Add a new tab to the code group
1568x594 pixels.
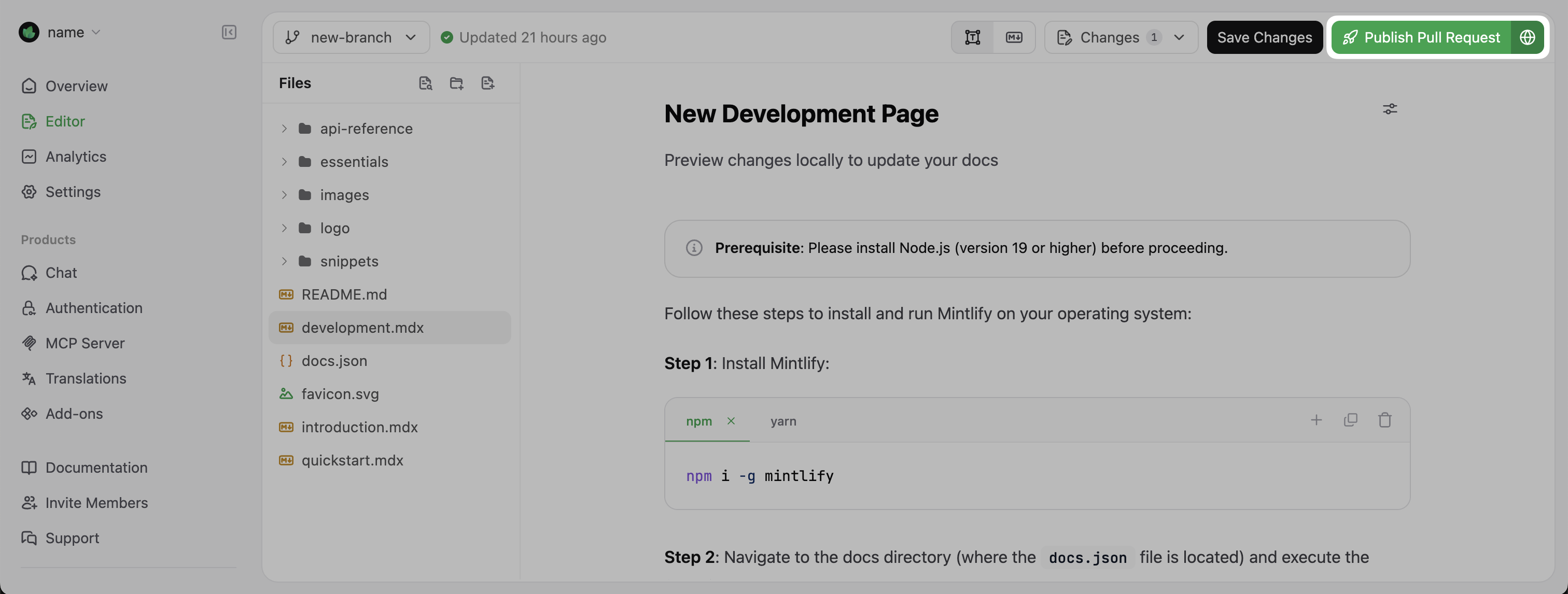click(1317, 419)
